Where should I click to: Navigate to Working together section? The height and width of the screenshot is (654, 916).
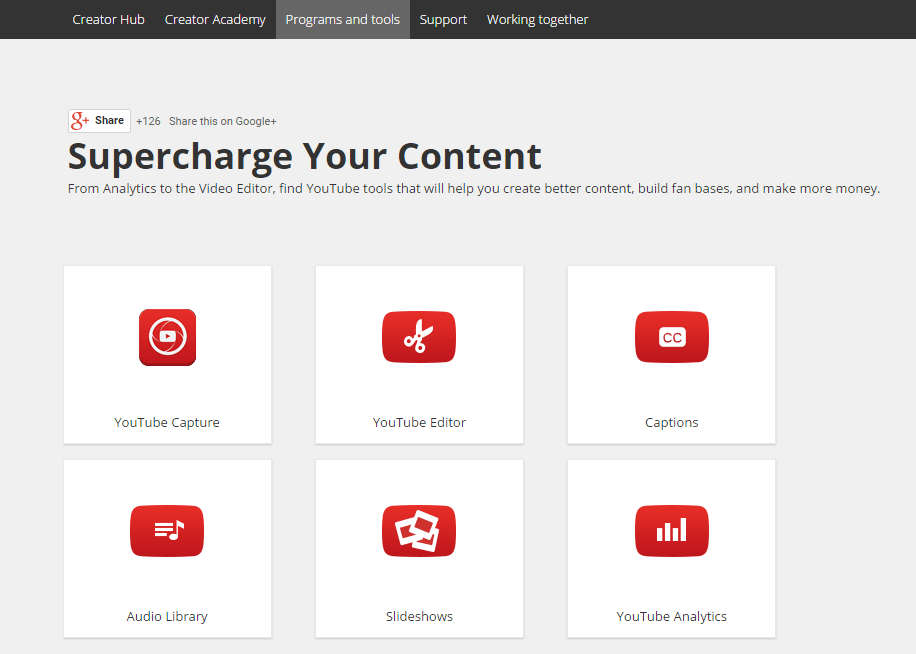pos(537,19)
